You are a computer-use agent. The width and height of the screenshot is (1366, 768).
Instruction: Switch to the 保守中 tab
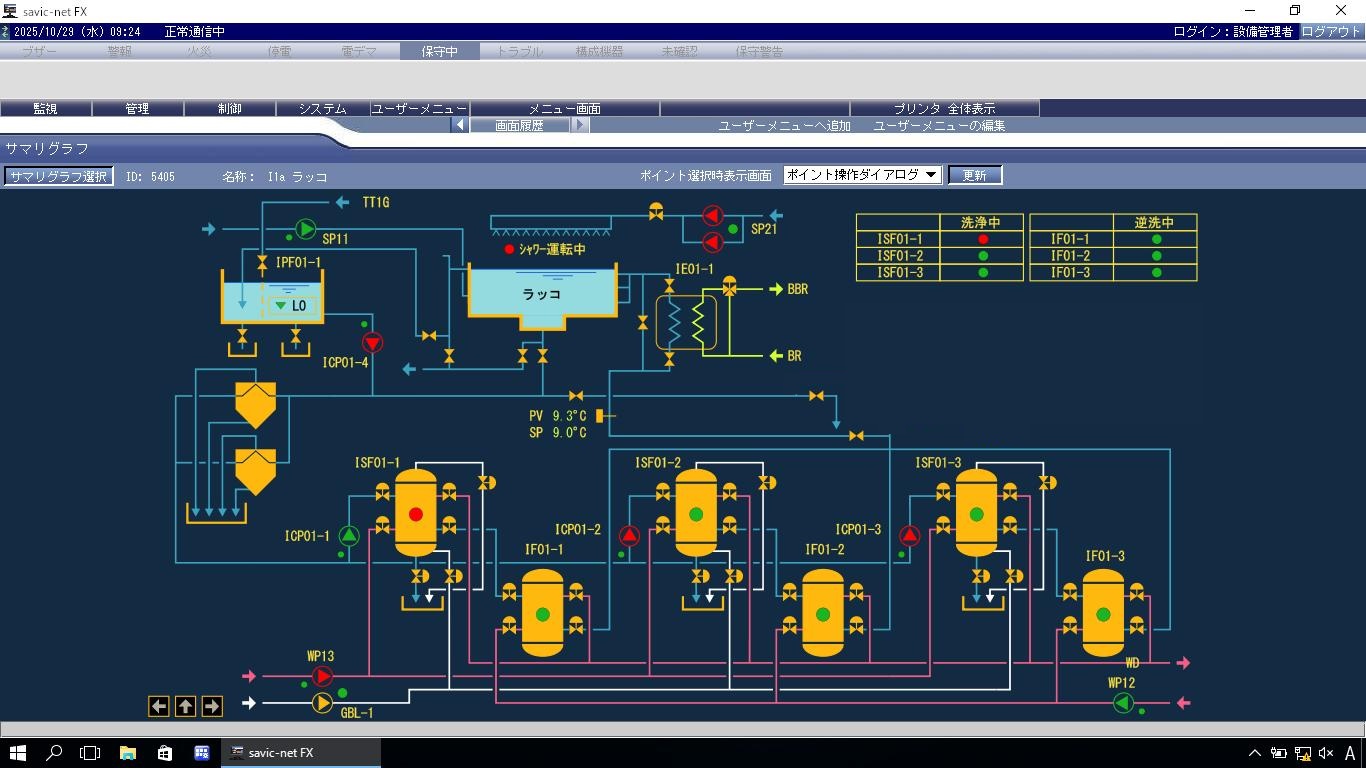coord(439,51)
